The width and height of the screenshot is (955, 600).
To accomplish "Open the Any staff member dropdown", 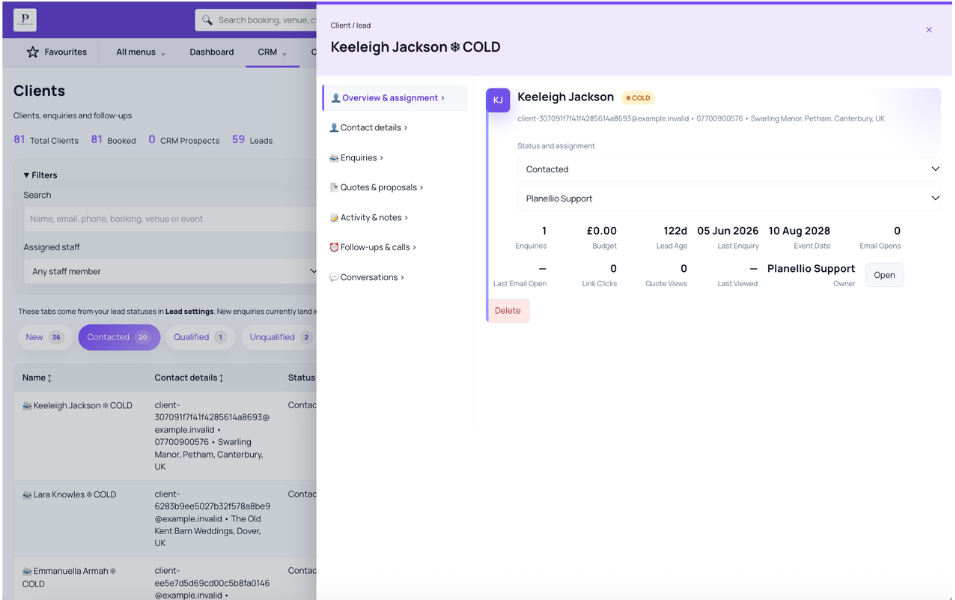I will coord(171,271).
